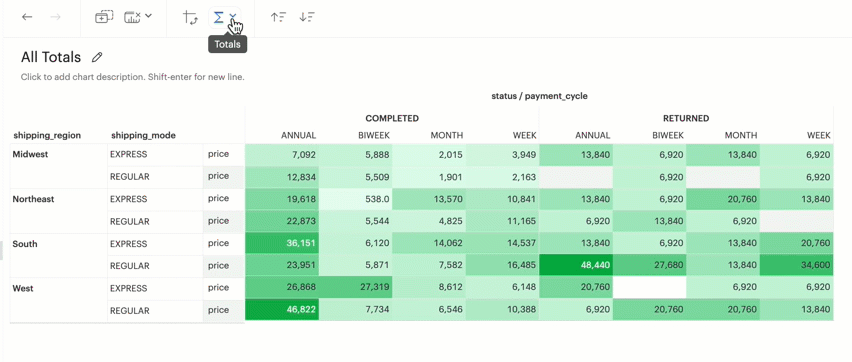This screenshot has width=852, height=362.
Task: Click MONTH header under COMPLETED
Action: 447,135
